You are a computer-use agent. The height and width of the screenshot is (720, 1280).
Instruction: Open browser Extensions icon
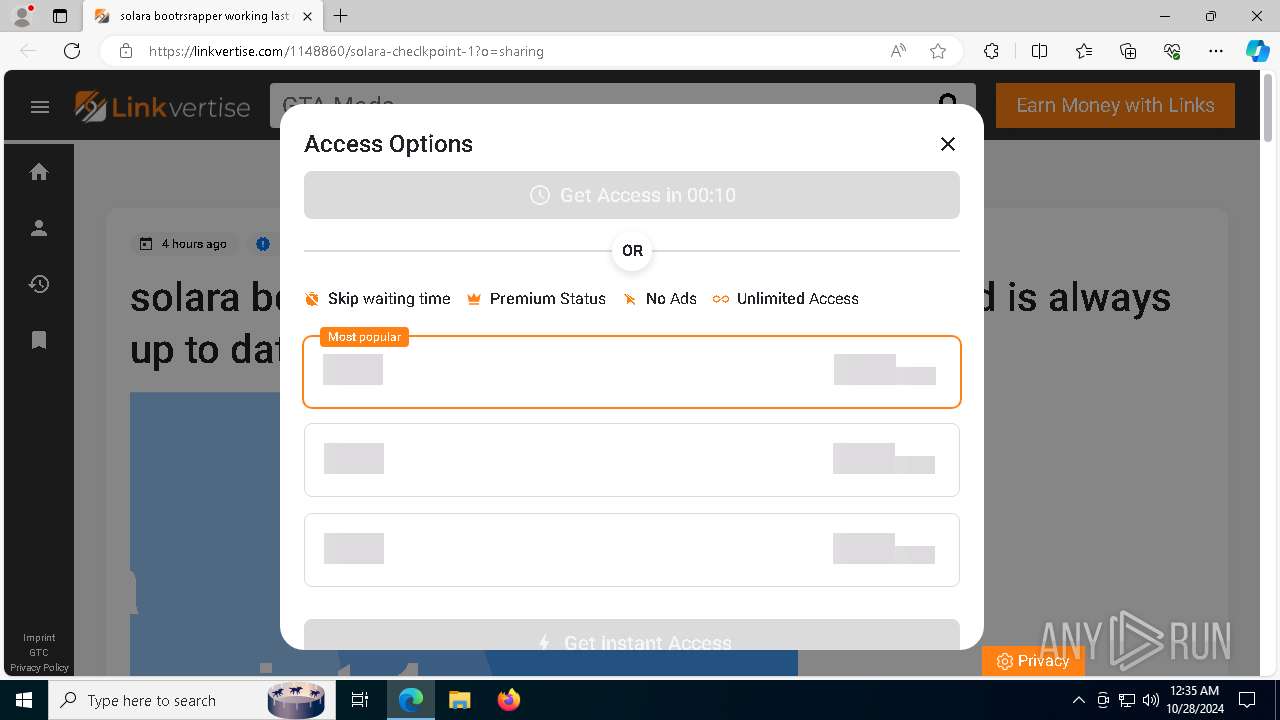(x=991, y=51)
